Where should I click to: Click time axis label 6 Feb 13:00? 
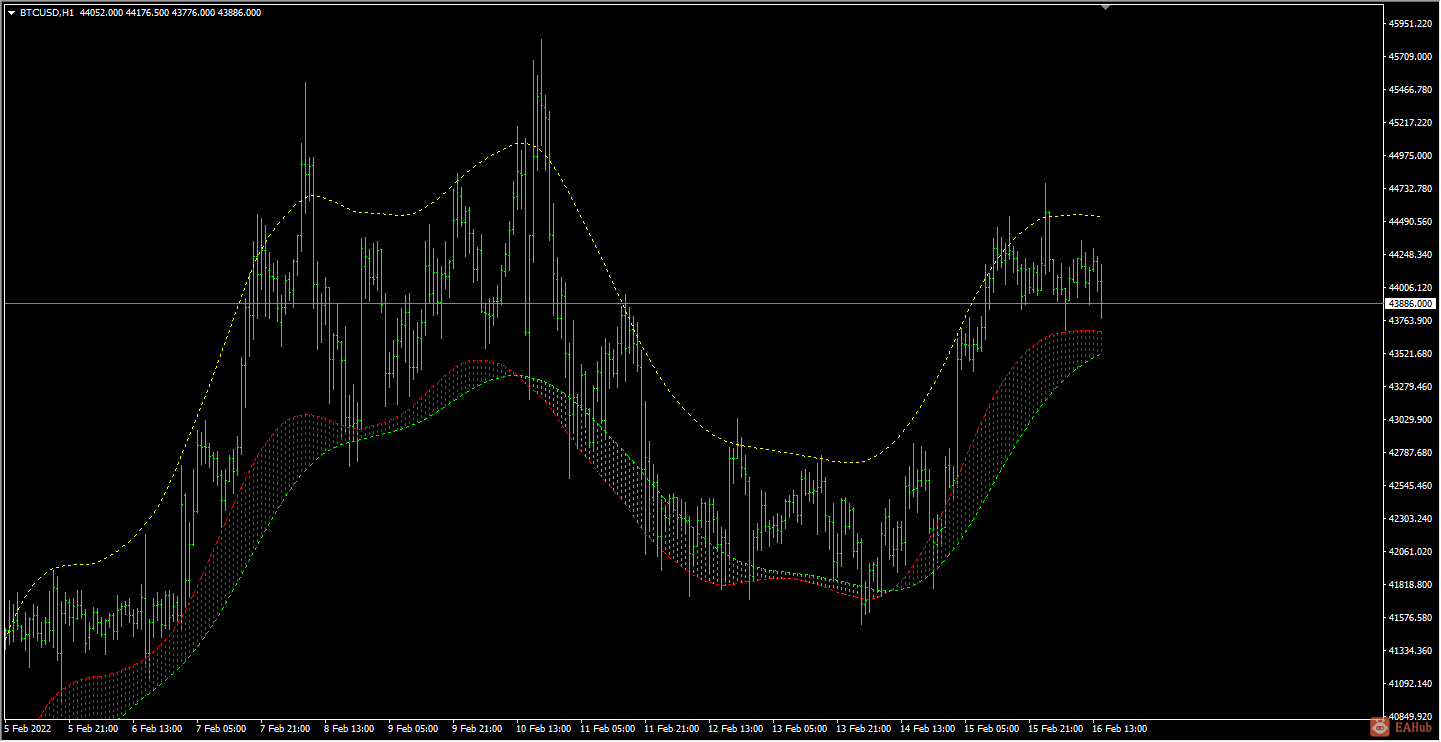[157, 729]
